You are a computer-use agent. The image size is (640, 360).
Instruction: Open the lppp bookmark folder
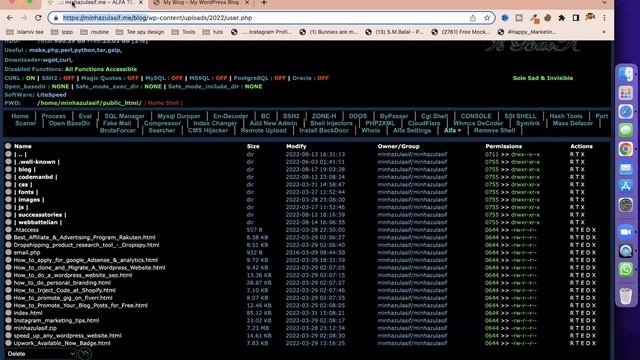[x=62, y=32]
